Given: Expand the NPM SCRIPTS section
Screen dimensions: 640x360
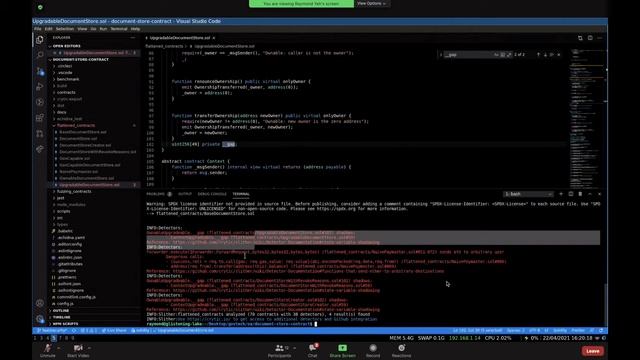Looking at the screenshot, I should (x=65, y=324).
